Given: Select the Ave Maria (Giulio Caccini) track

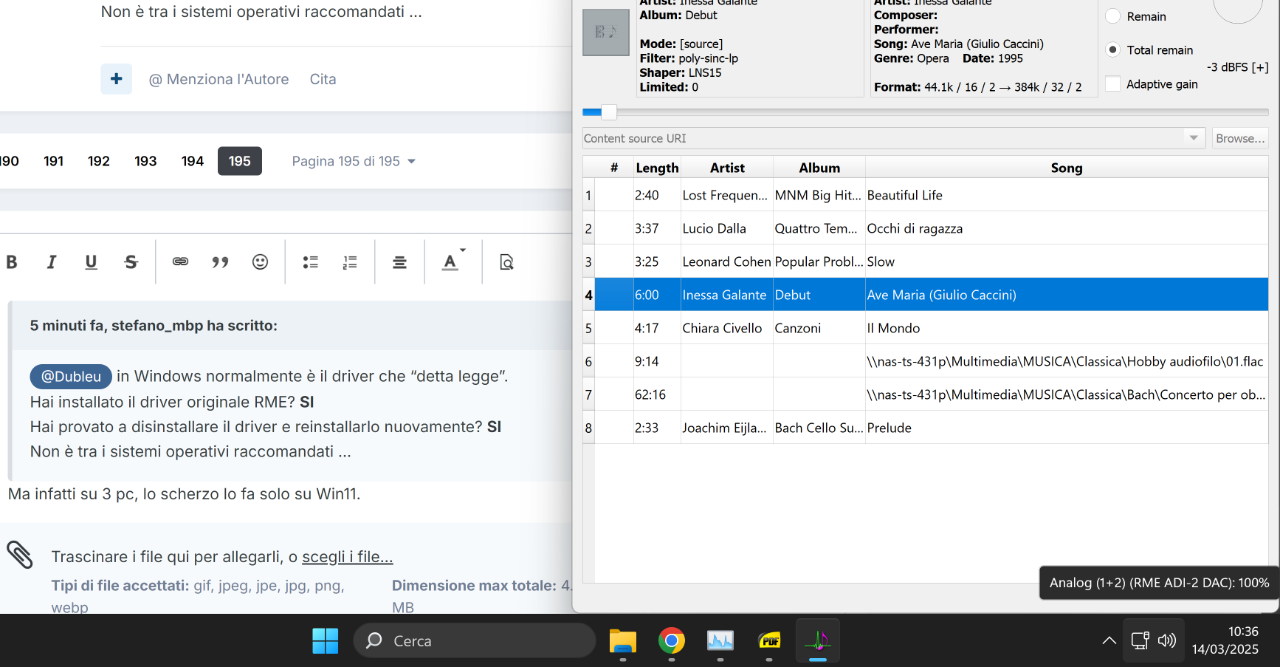Looking at the screenshot, I should [925, 295].
